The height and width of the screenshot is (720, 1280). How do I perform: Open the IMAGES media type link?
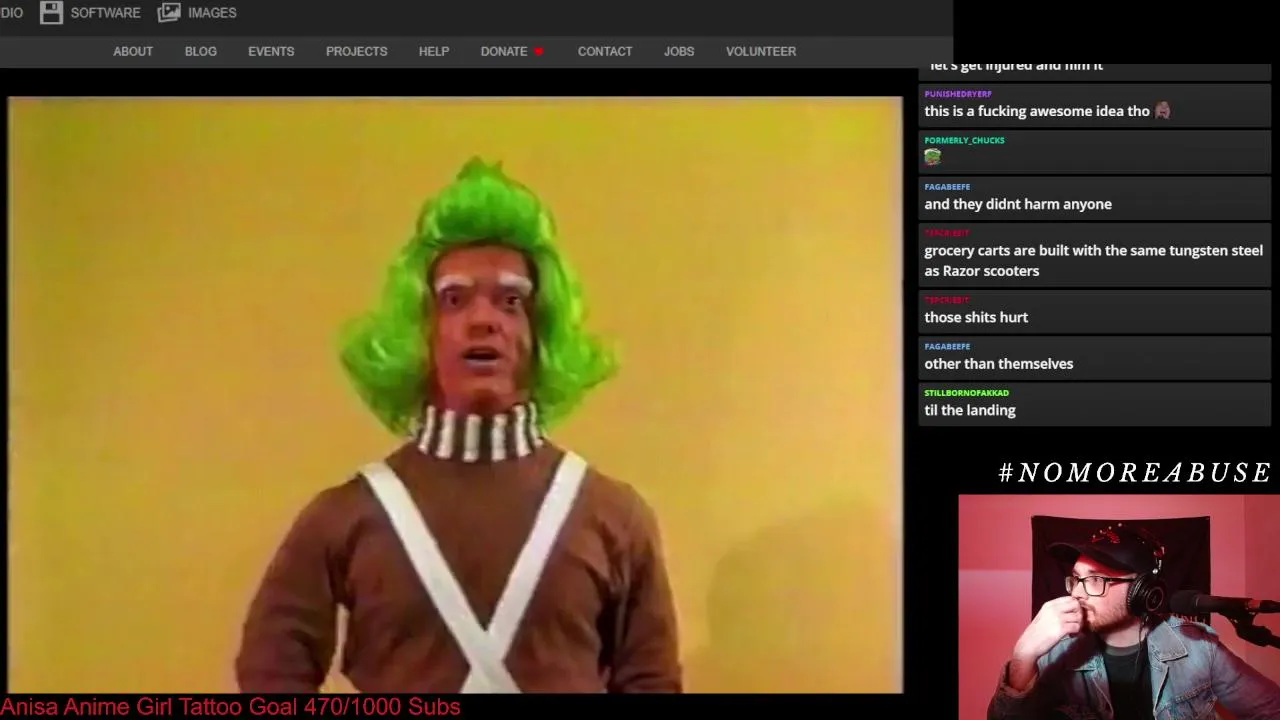coord(212,13)
